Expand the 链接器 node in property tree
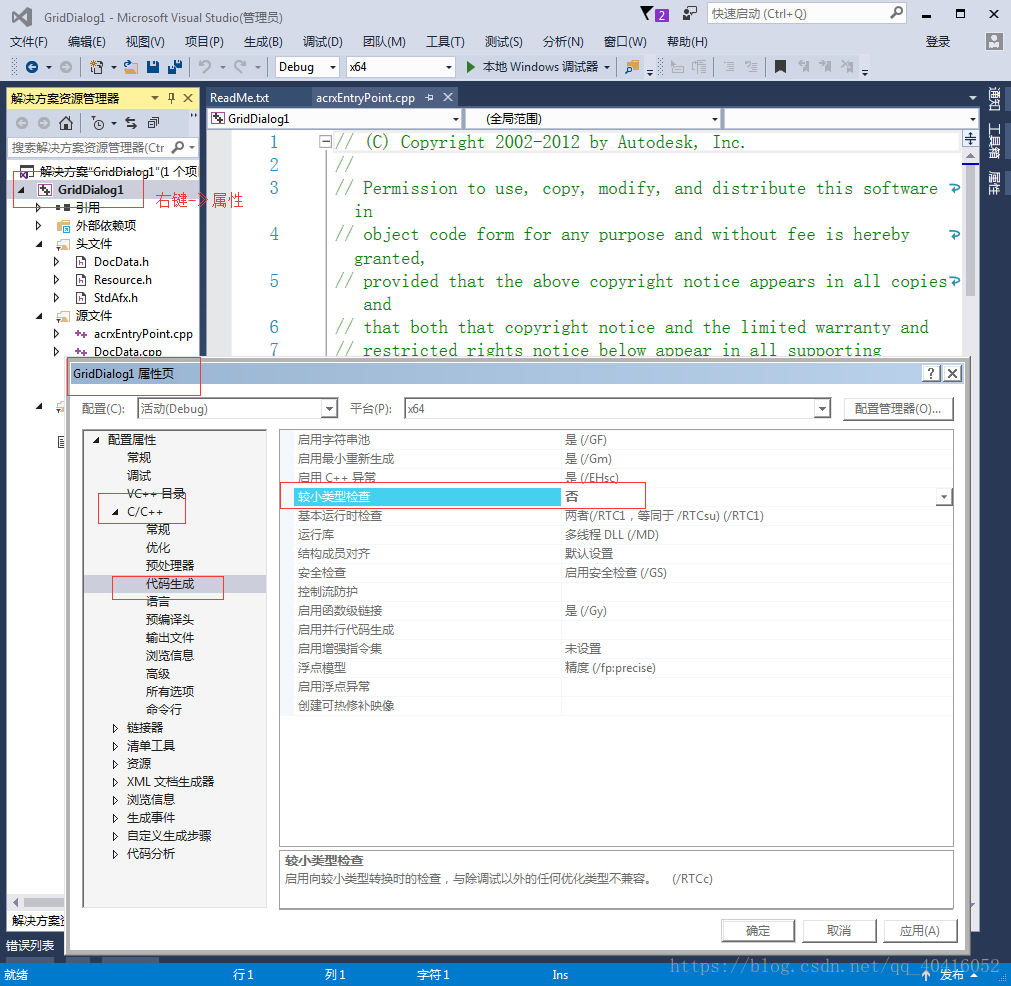Screen dimensions: 1011x986 (x=115, y=728)
